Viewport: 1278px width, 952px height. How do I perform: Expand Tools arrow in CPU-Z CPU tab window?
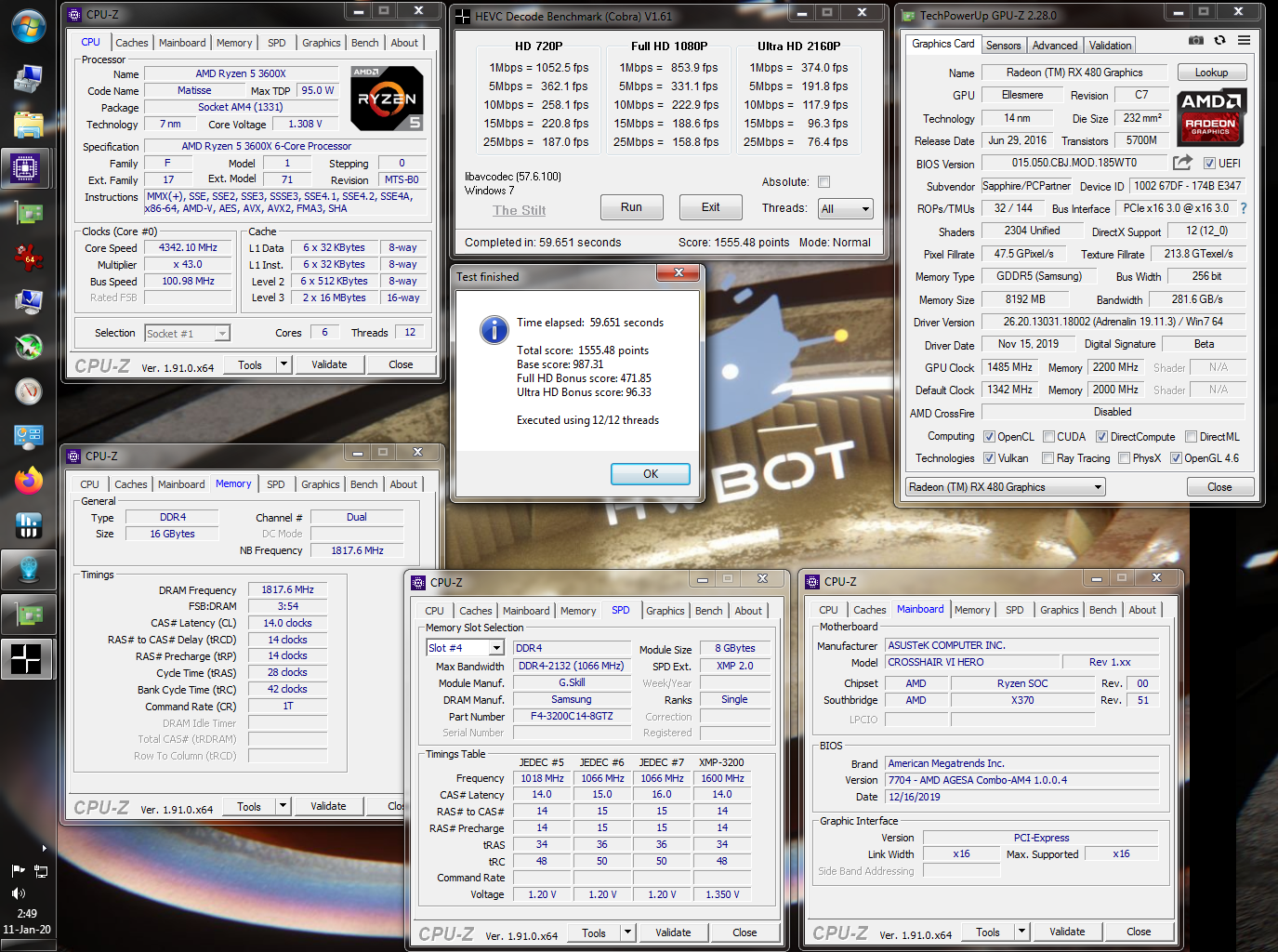tap(284, 364)
